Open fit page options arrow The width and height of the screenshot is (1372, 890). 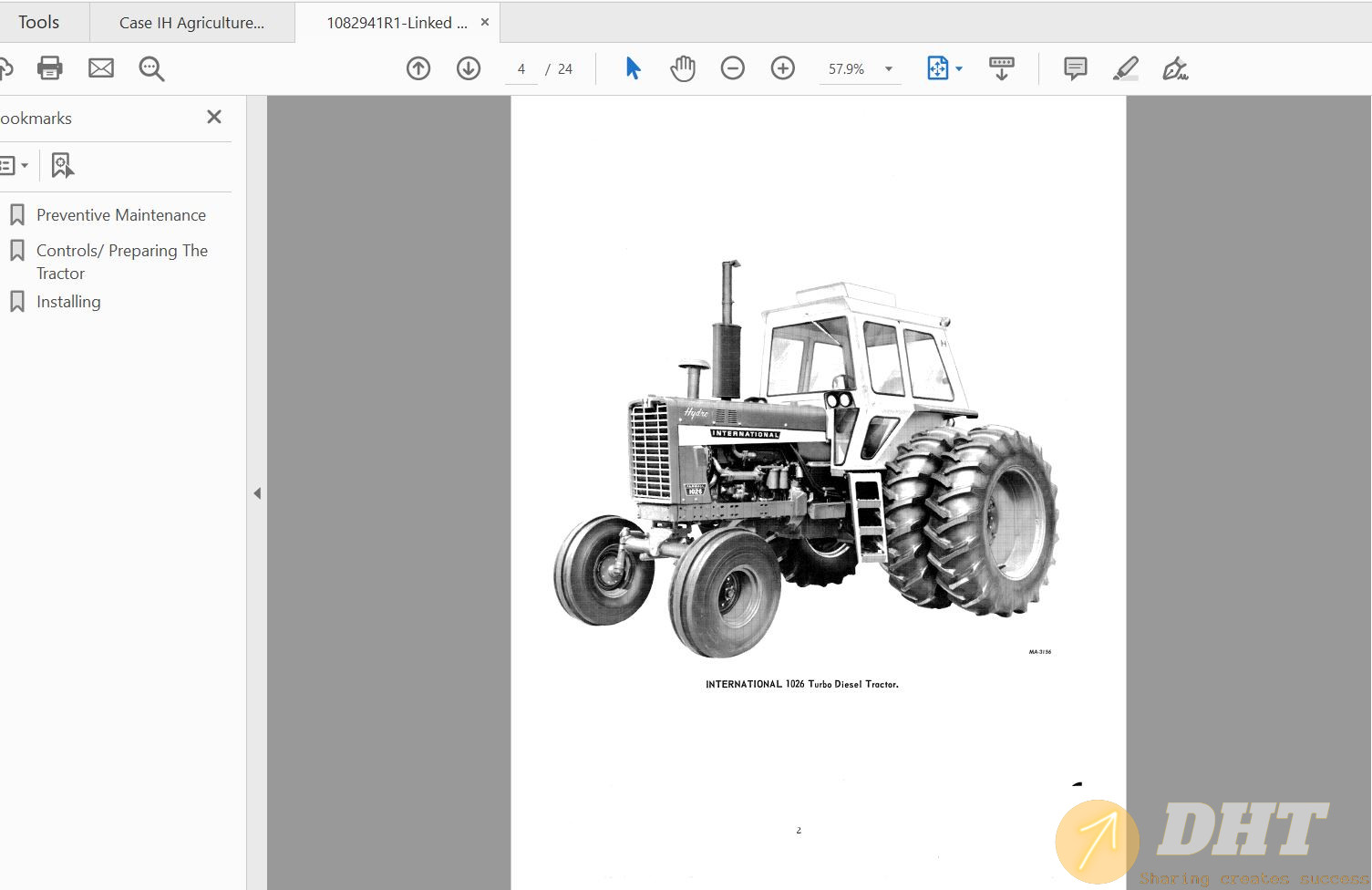[959, 69]
